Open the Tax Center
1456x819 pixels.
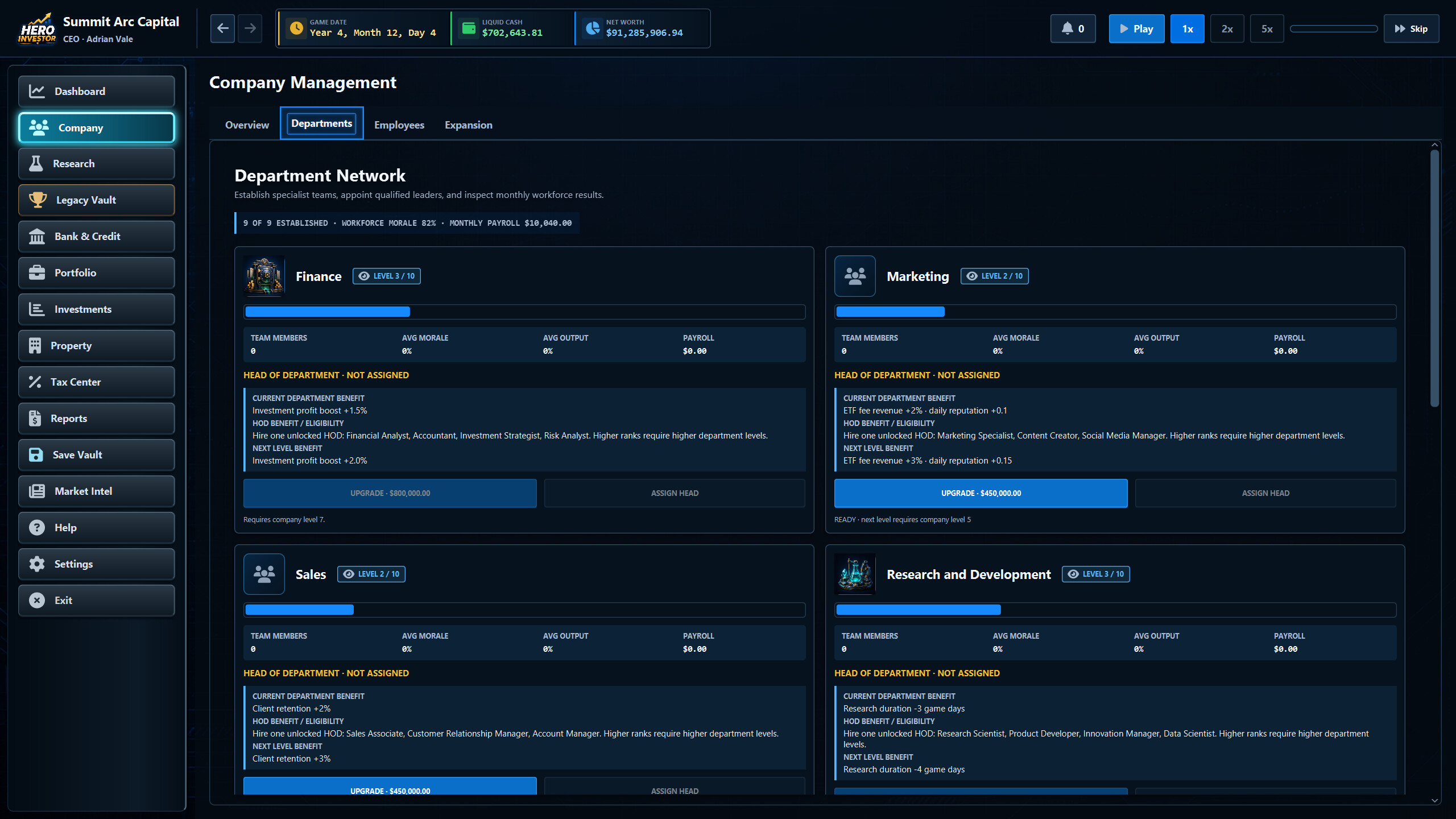tap(96, 382)
